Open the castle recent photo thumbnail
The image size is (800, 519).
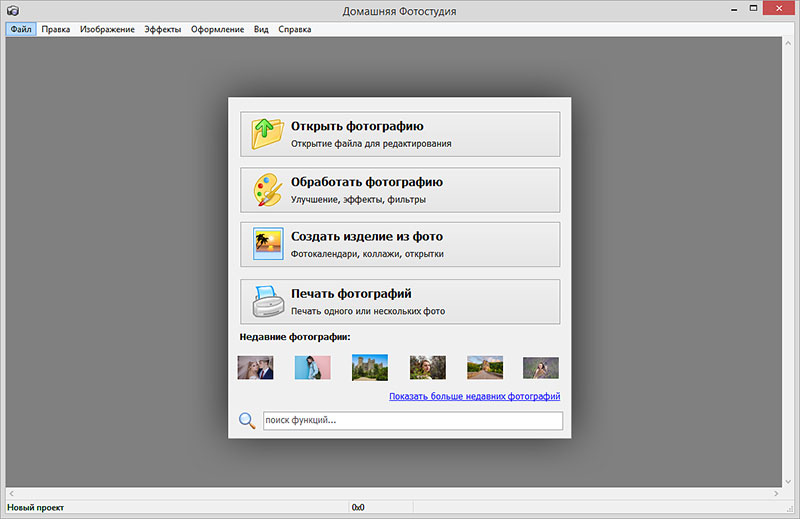(x=370, y=367)
